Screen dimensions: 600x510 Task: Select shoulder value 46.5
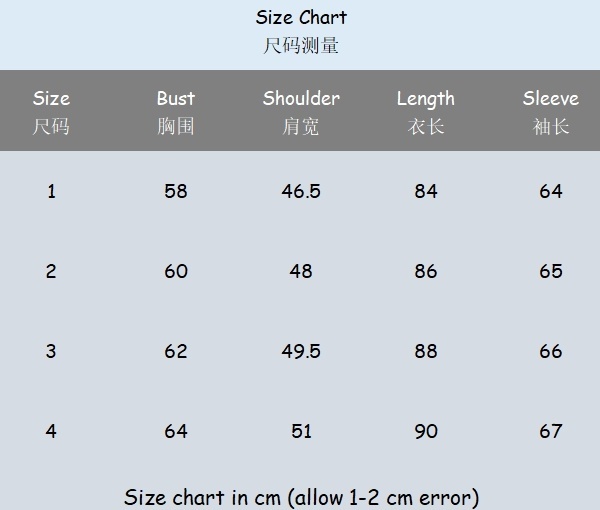pos(301,191)
